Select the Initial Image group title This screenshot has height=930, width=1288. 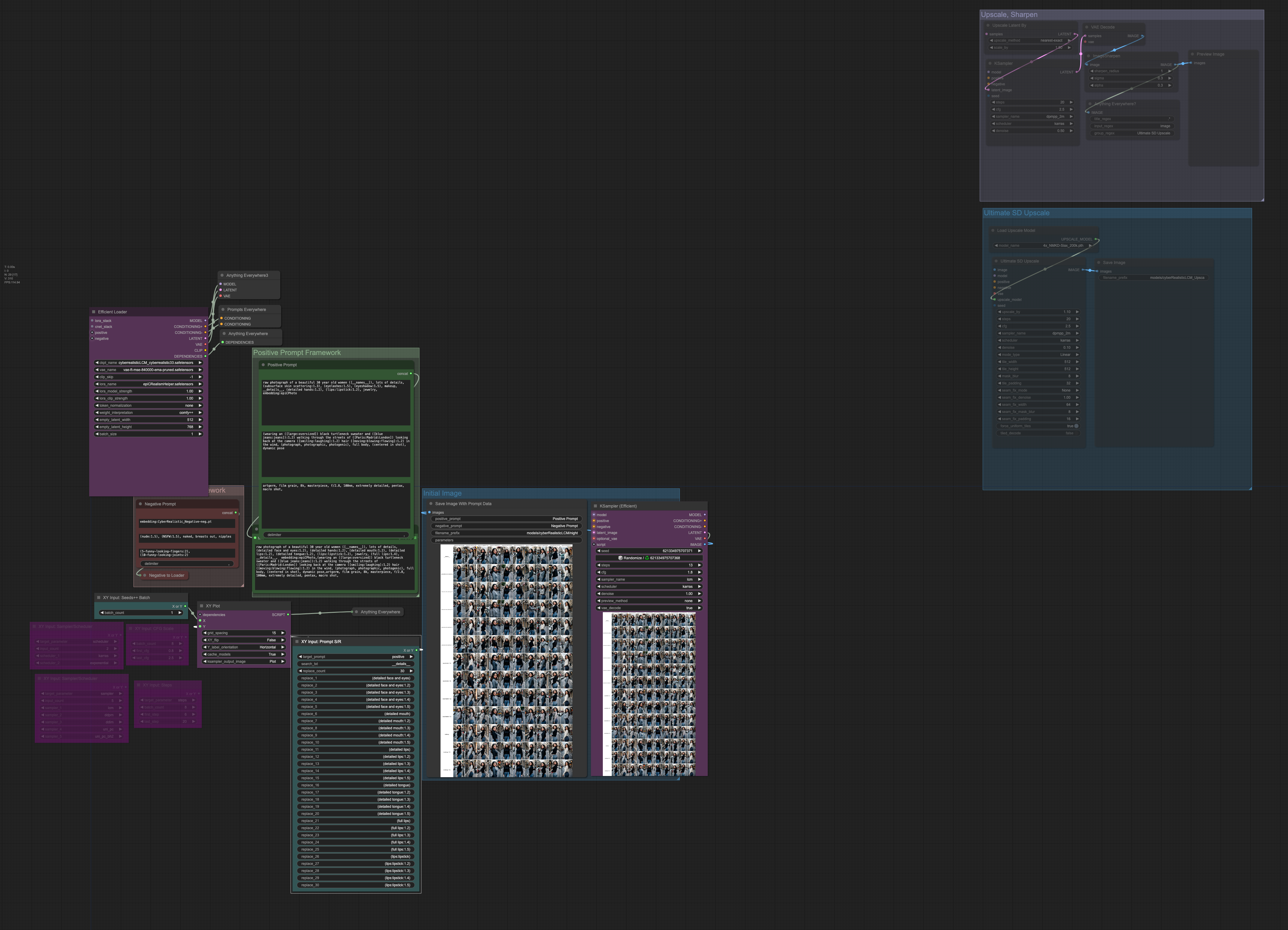pyautogui.click(x=442, y=493)
